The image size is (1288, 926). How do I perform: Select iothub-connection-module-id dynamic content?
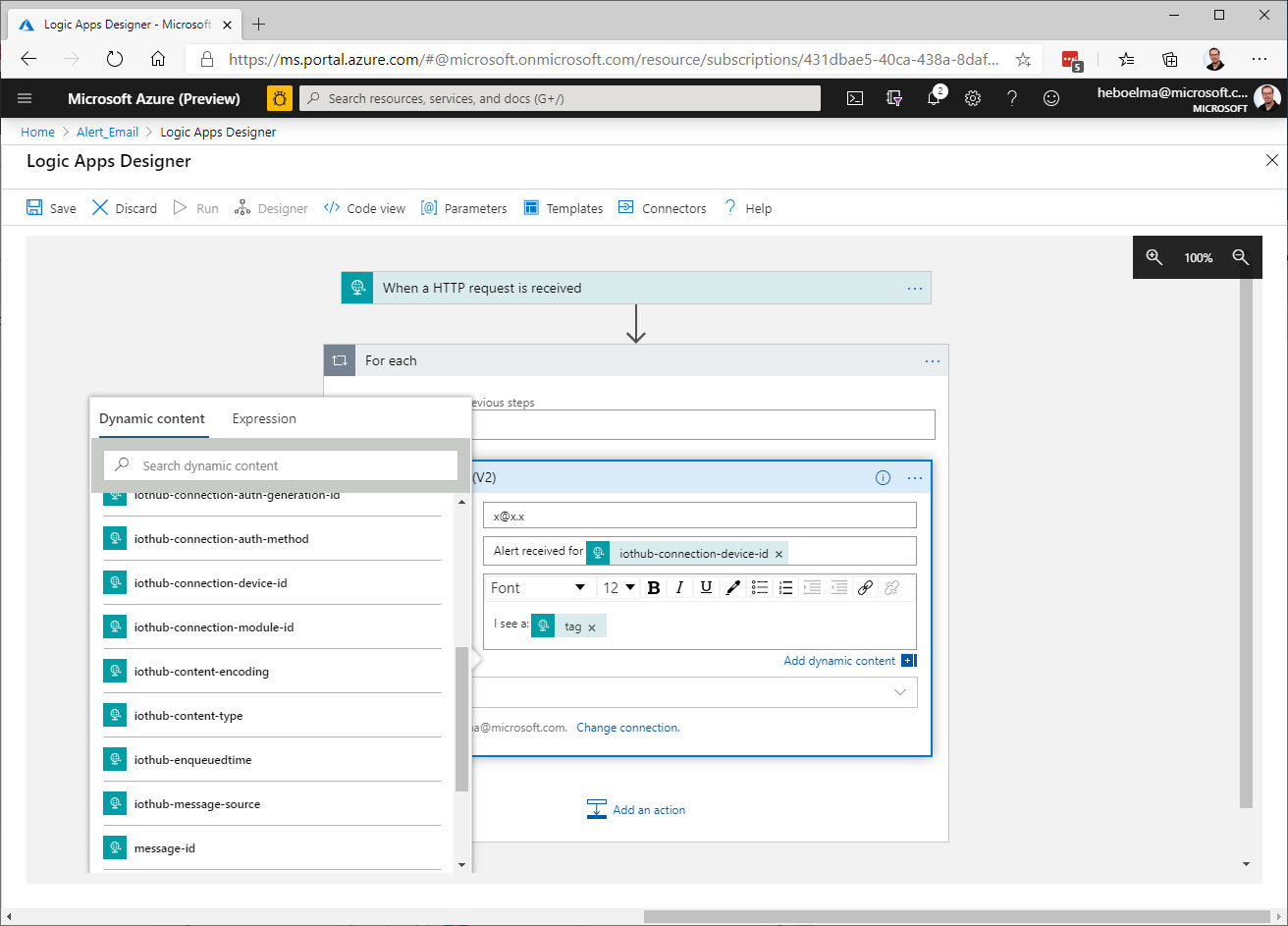click(x=272, y=627)
